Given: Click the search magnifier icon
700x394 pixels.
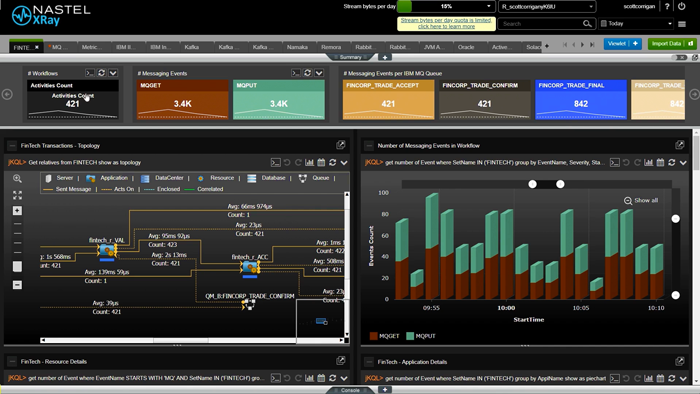Looking at the screenshot, I should (x=587, y=24).
